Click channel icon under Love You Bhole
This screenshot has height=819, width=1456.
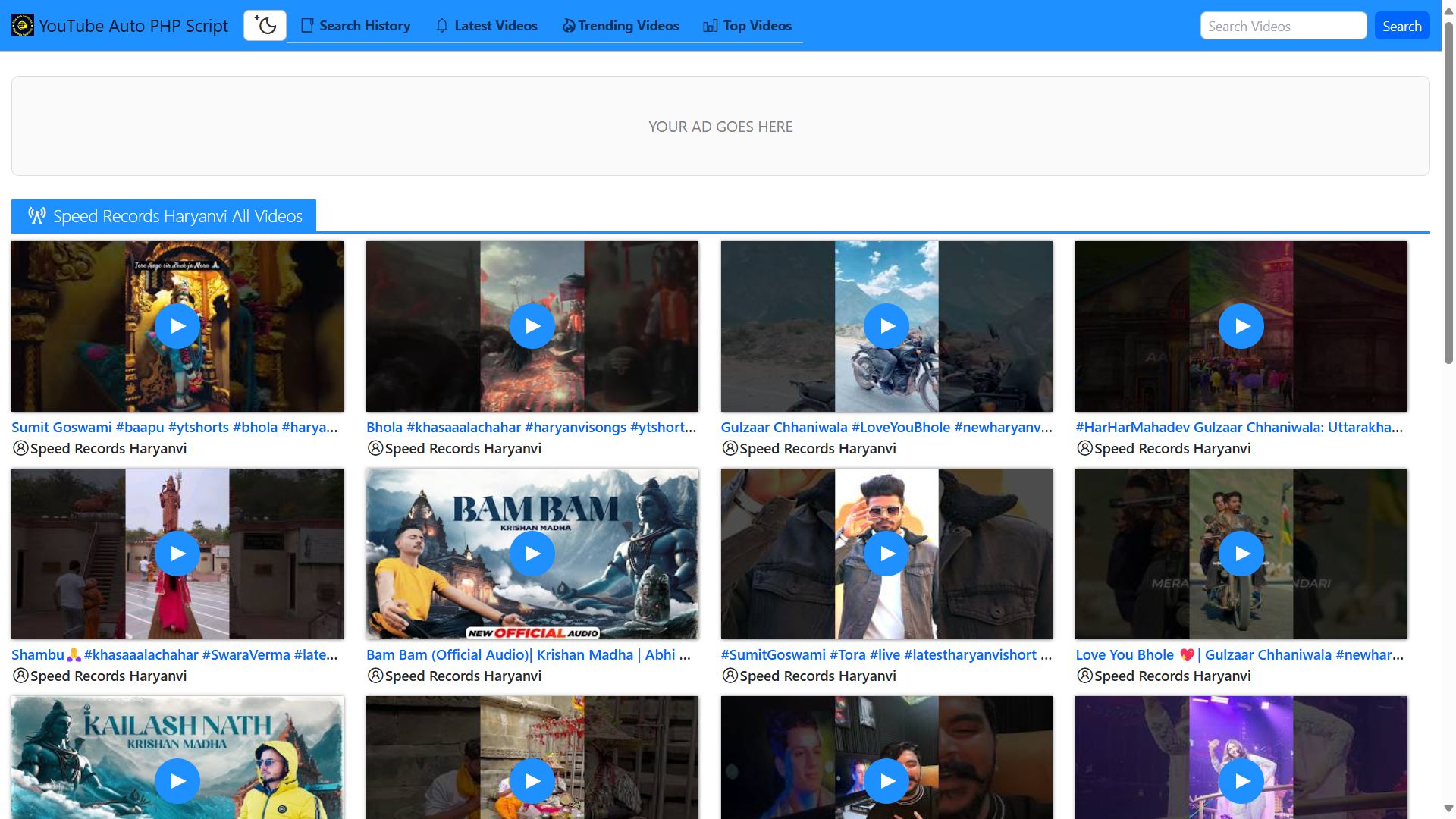[x=1085, y=676]
